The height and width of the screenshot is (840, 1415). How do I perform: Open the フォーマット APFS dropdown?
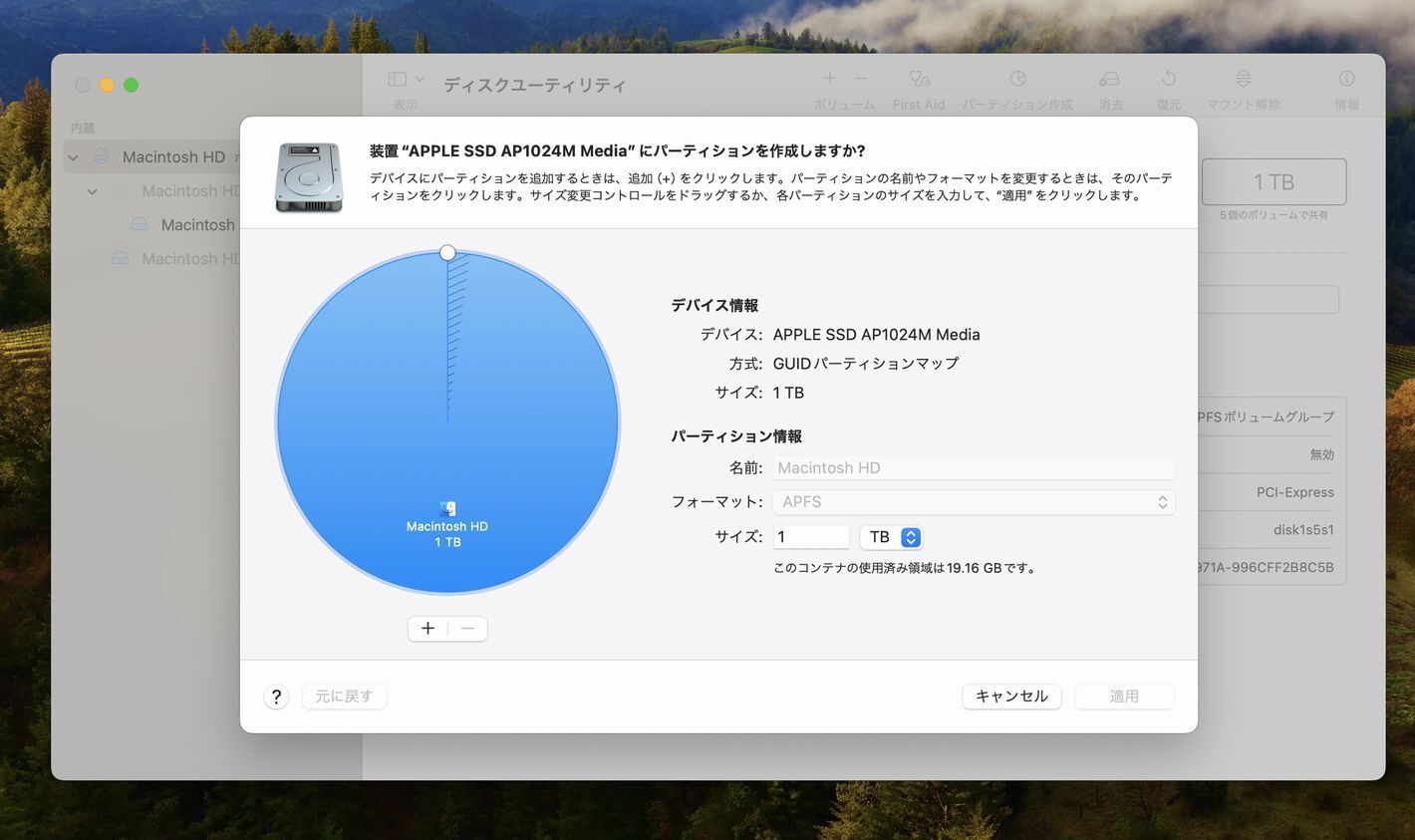973,502
